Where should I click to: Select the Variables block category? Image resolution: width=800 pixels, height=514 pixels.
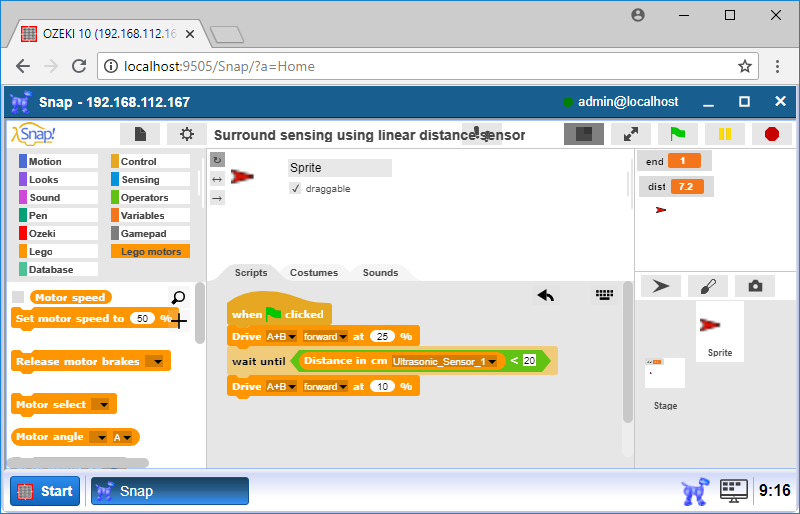[151, 215]
